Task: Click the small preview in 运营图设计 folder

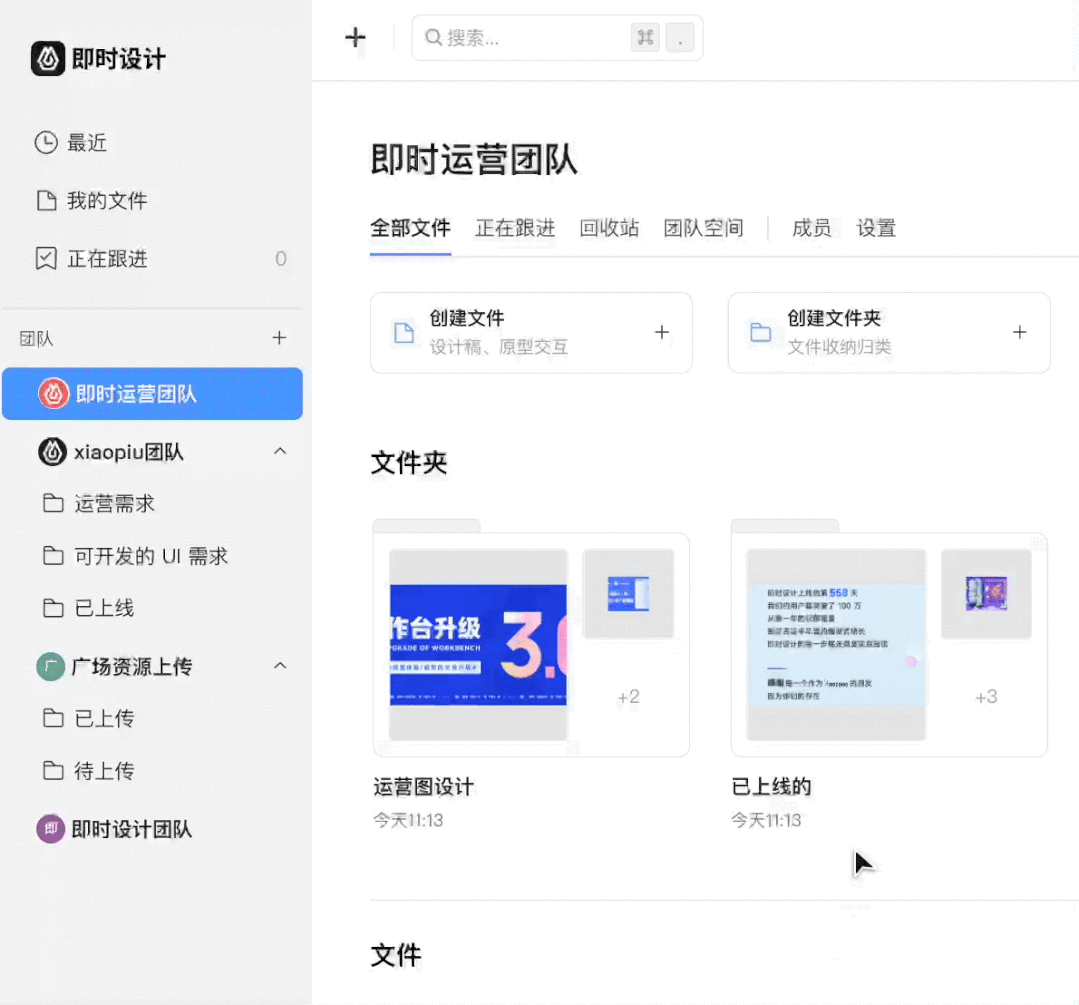Action: pyautogui.click(x=628, y=593)
